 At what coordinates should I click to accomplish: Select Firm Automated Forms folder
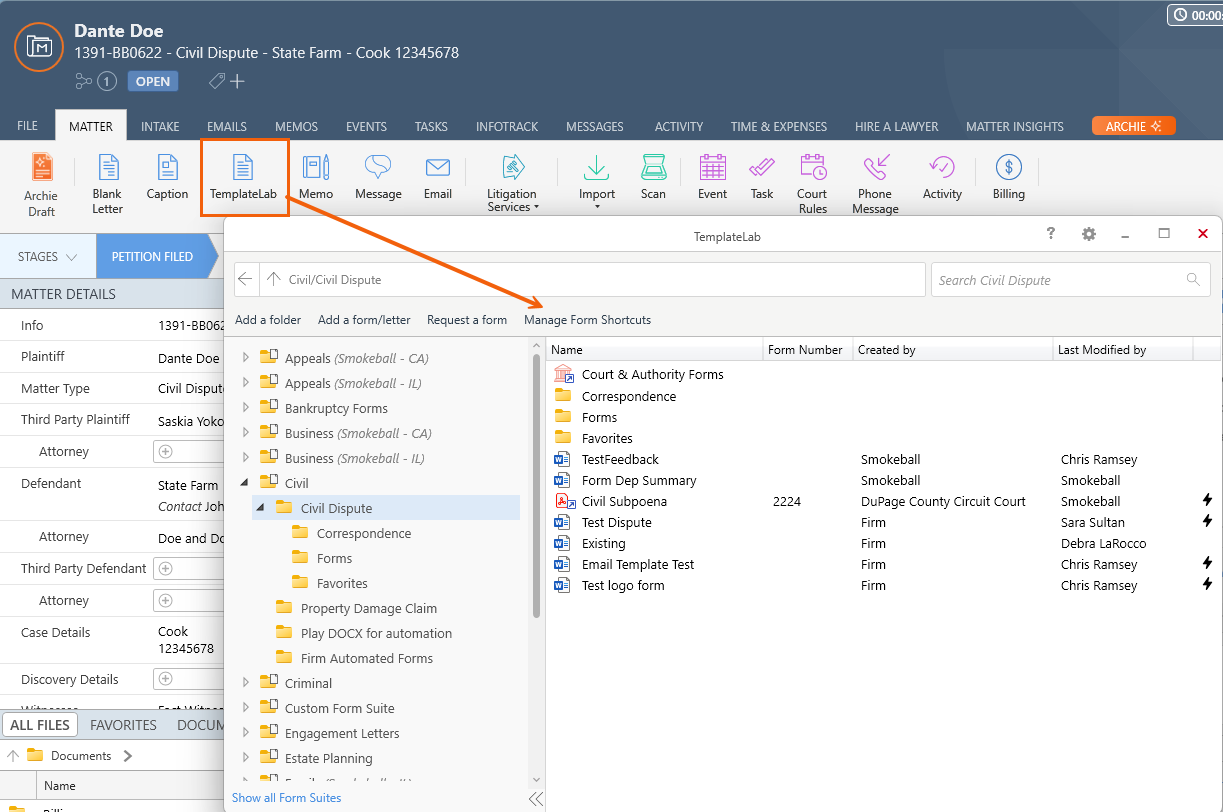[x=367, y=658]
